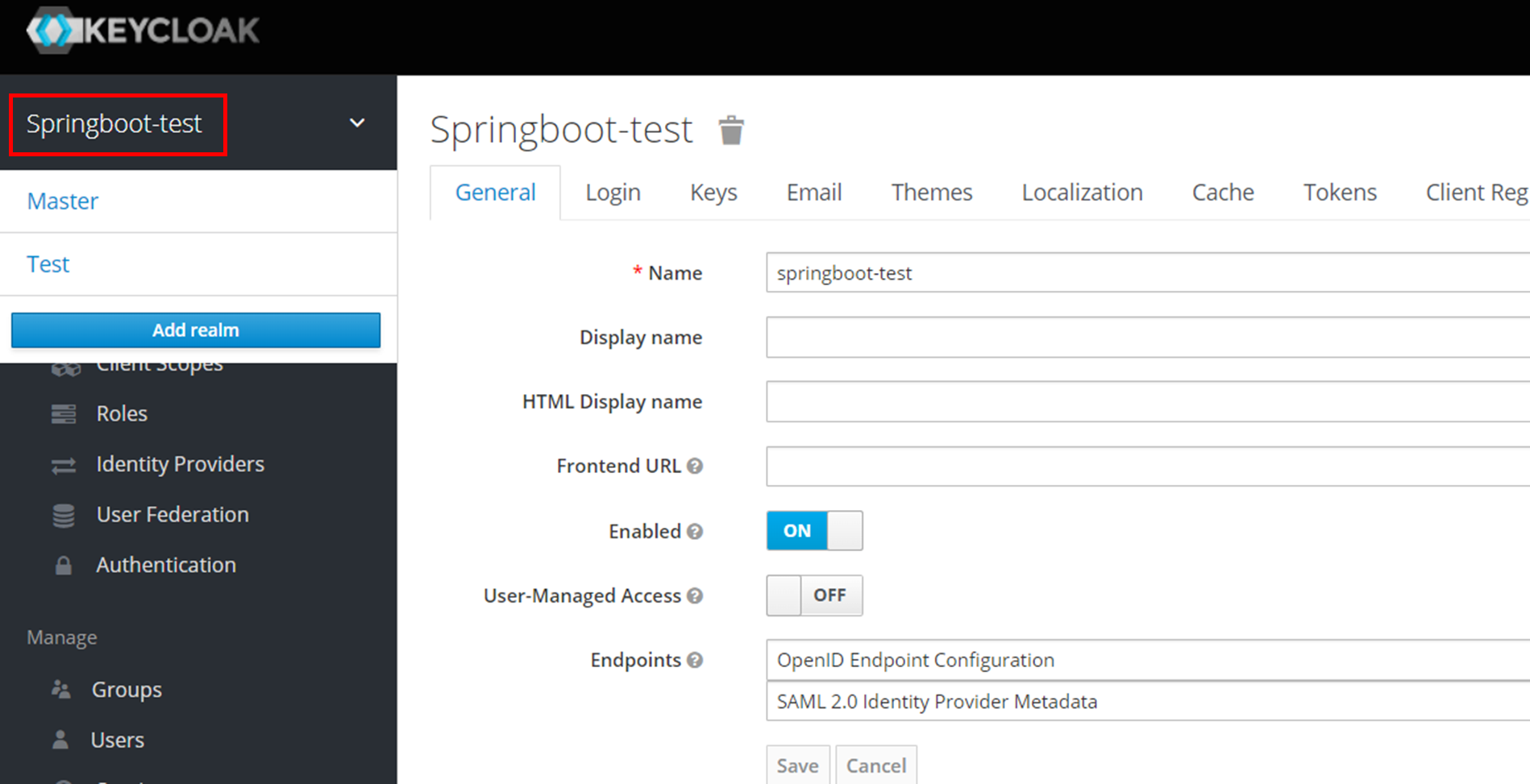Go to the Themes tab
The width and height of the screenshot is (1530, 784).
click(932, 193)
